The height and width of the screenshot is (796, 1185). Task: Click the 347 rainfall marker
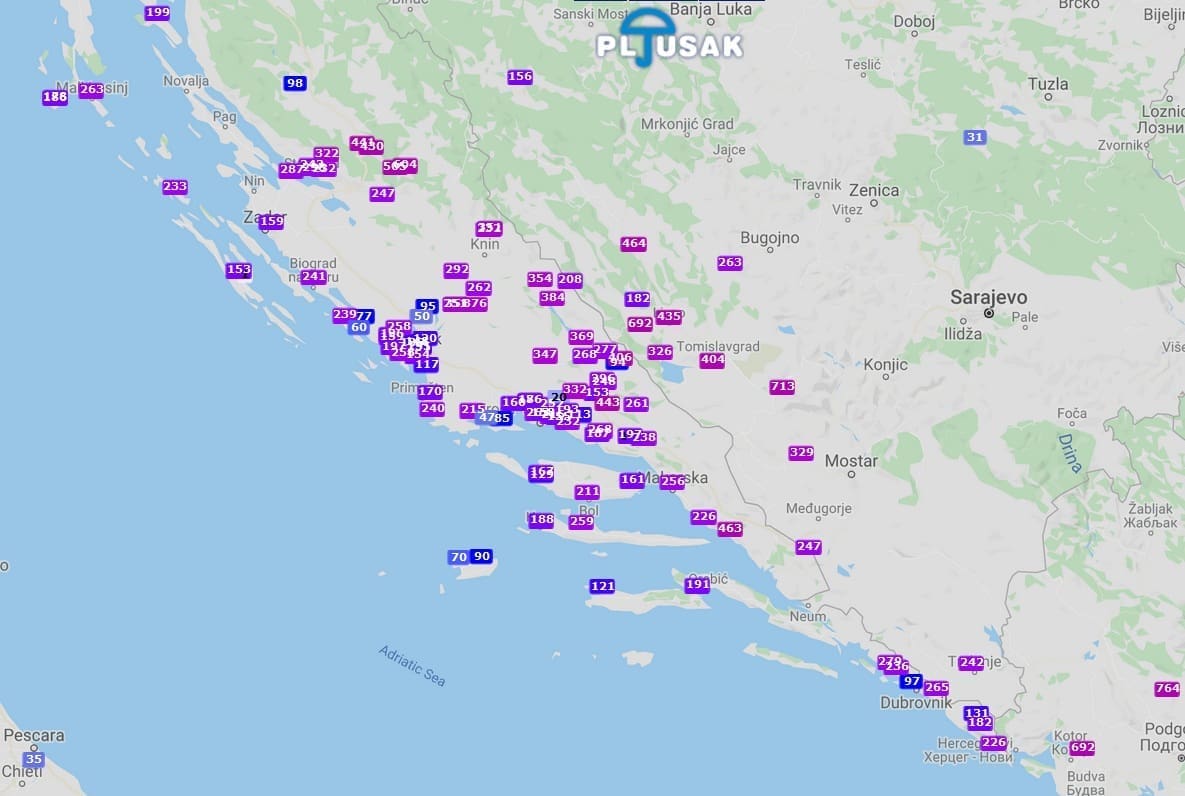coord(545,355)
